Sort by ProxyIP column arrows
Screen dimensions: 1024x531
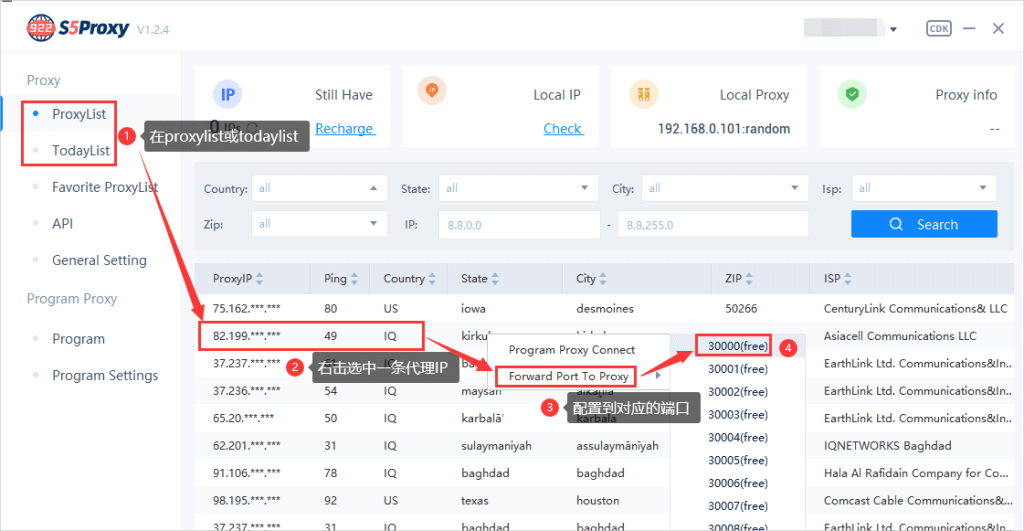tap(259, 279)
